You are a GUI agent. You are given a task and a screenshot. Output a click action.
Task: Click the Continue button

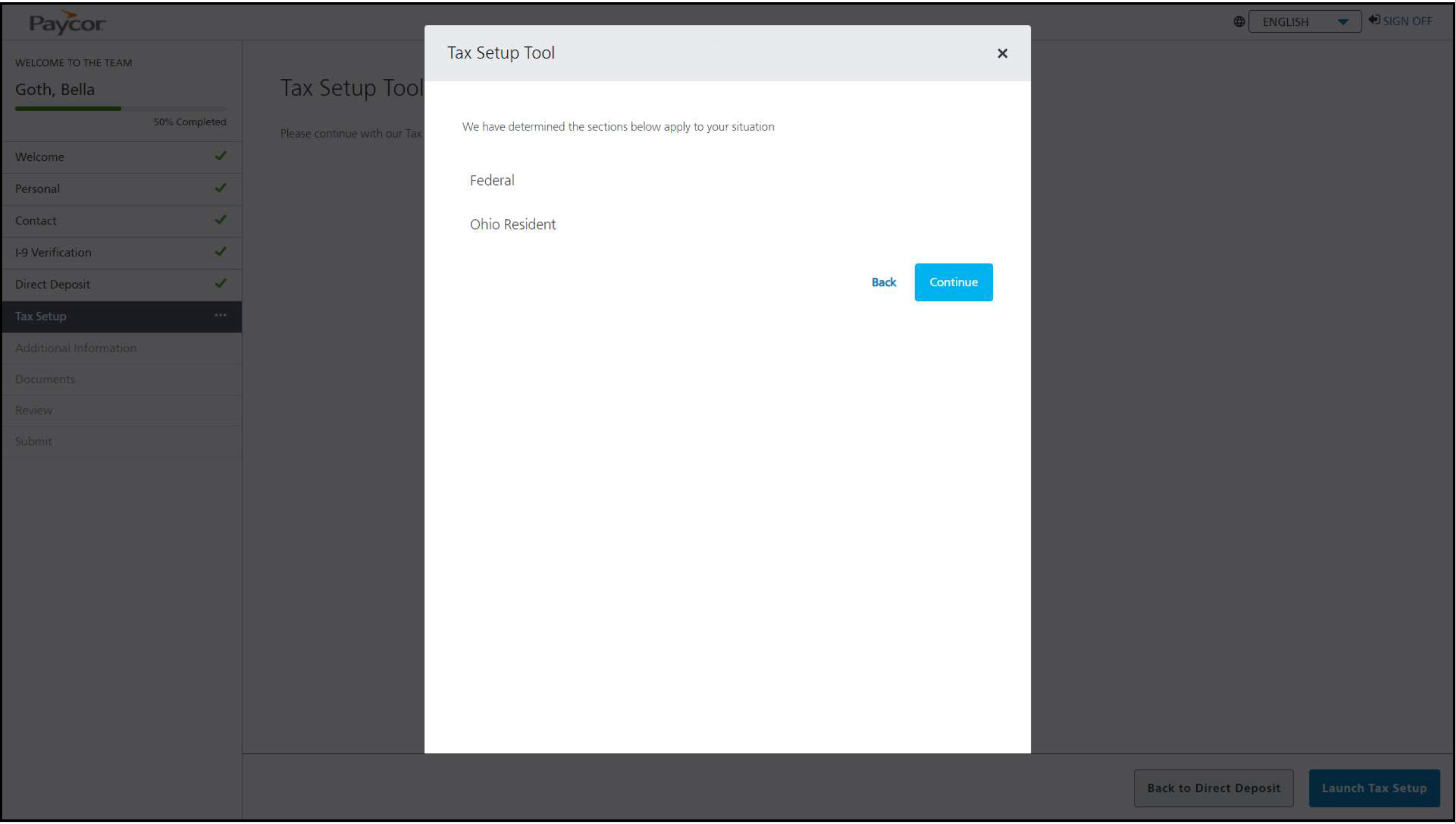[x=953, y=282]
